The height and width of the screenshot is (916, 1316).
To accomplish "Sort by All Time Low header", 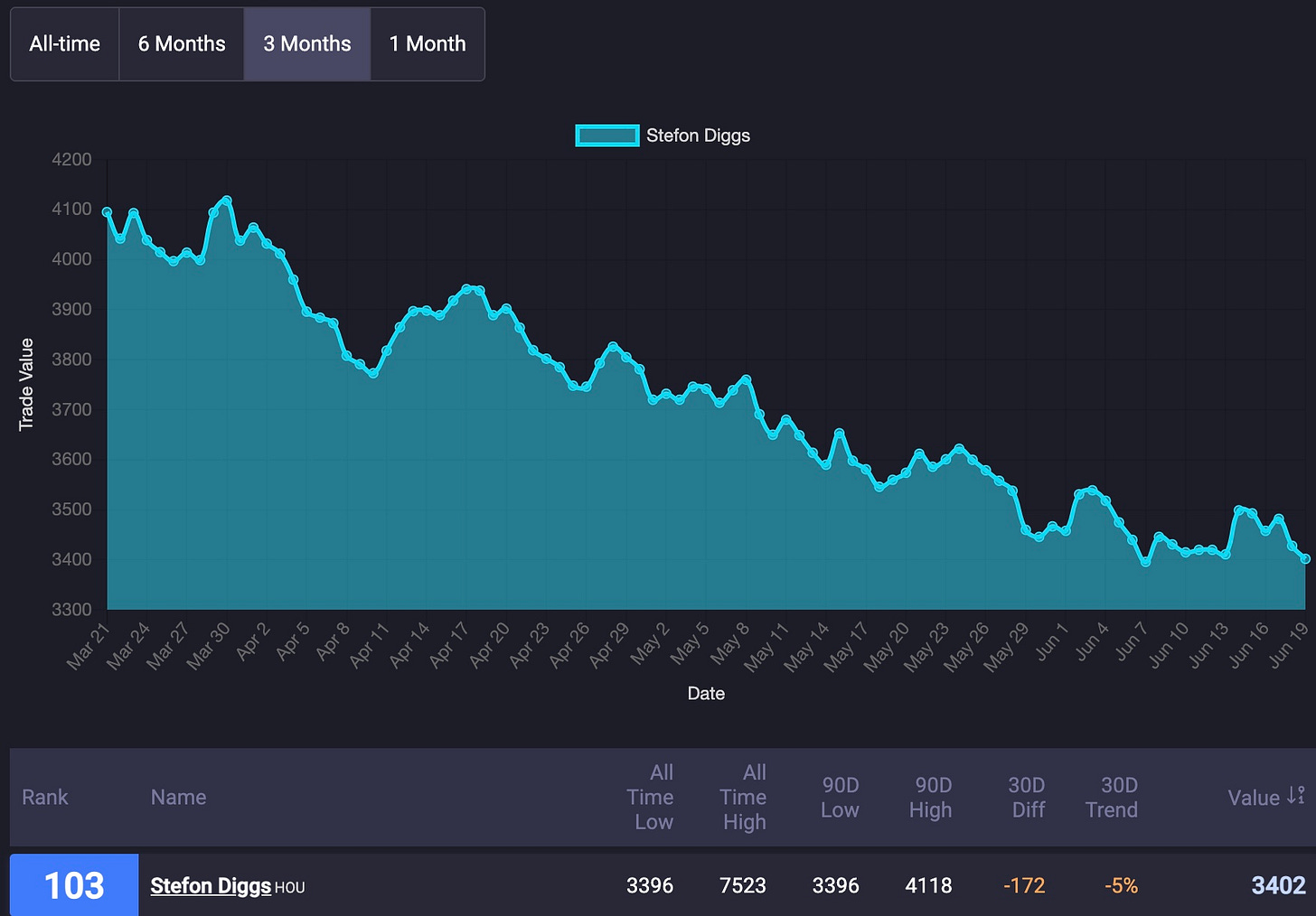I will click(x=651, y=798).
